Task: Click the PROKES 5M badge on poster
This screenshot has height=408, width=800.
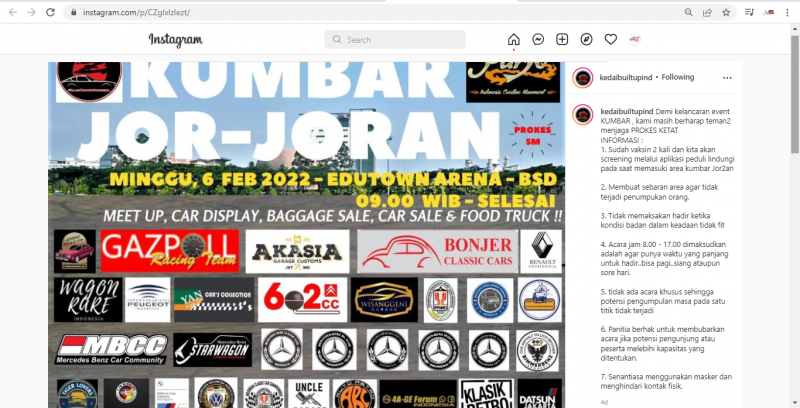Action: pos(533,136)
